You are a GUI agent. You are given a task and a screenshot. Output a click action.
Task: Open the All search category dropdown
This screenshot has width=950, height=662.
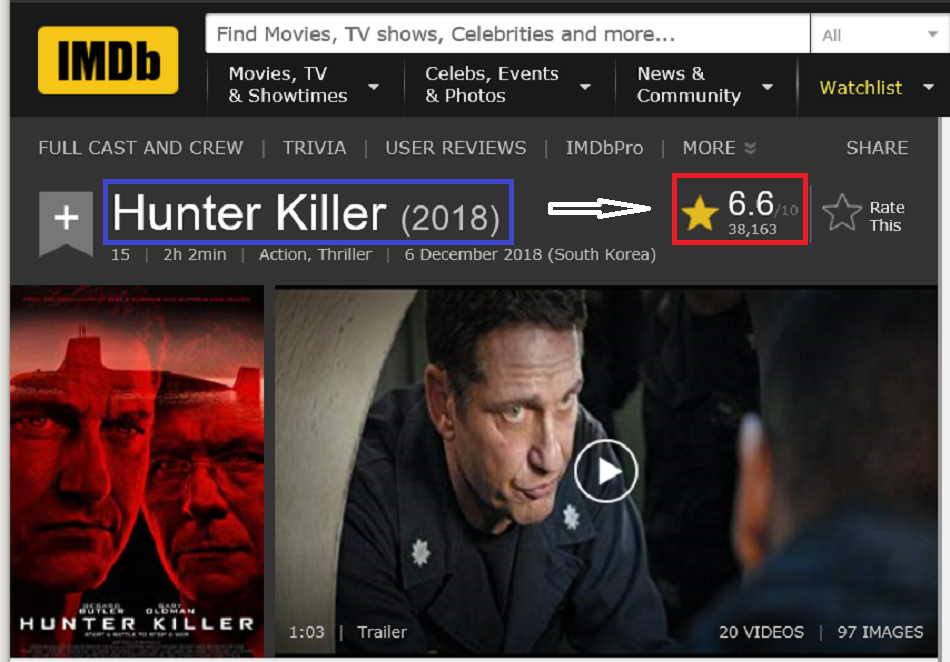pyautogui.click(x=880, y=35)
